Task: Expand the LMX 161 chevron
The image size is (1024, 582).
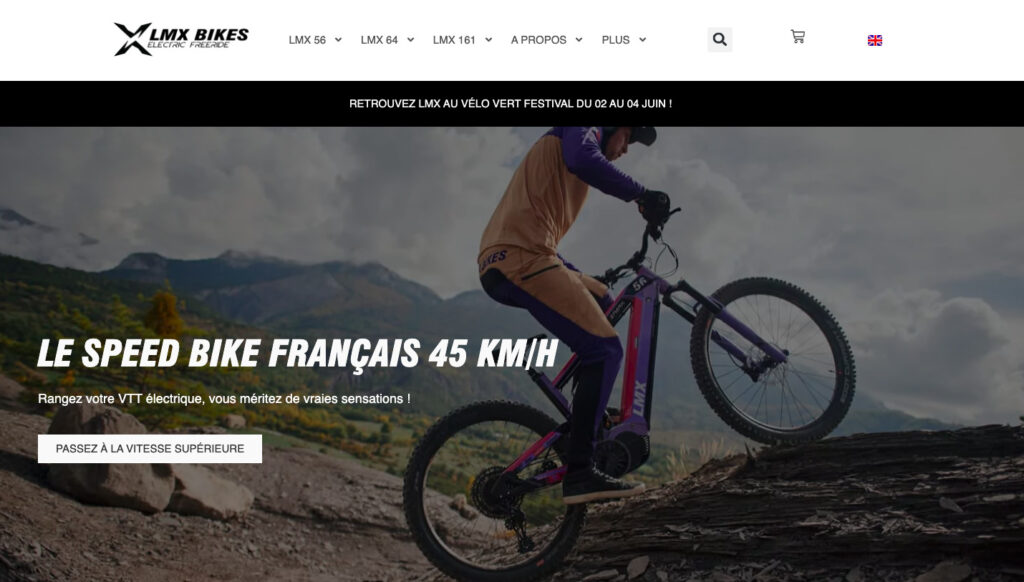Action: point(488,40)
